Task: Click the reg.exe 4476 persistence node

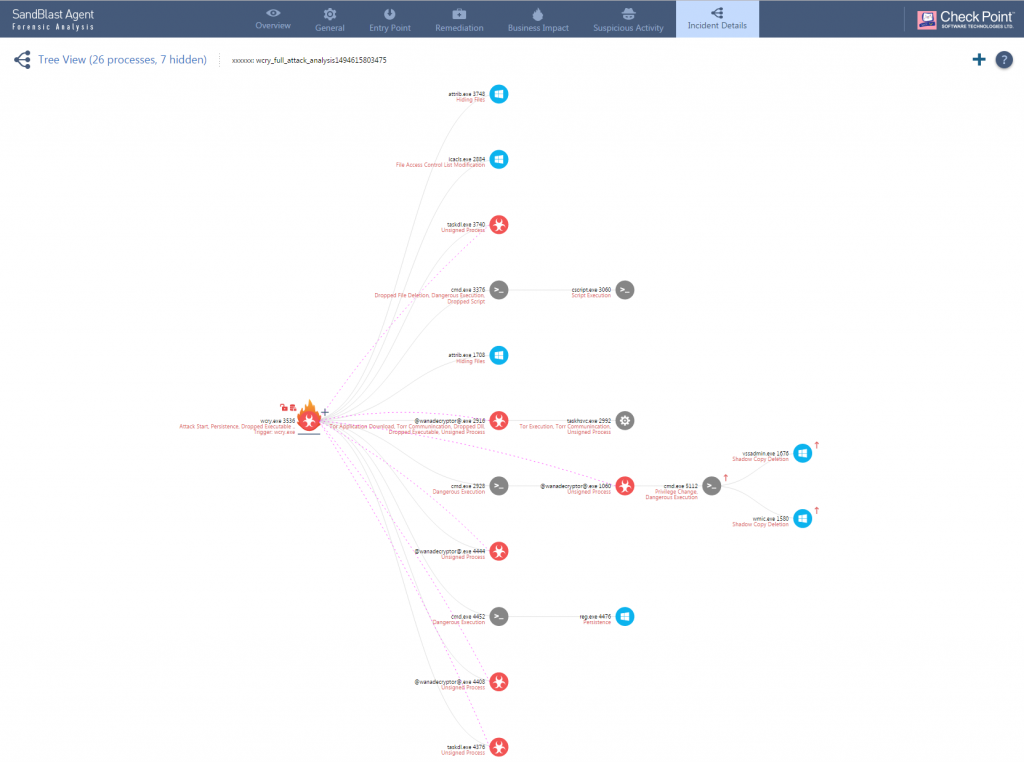Action: coord(625,616)
